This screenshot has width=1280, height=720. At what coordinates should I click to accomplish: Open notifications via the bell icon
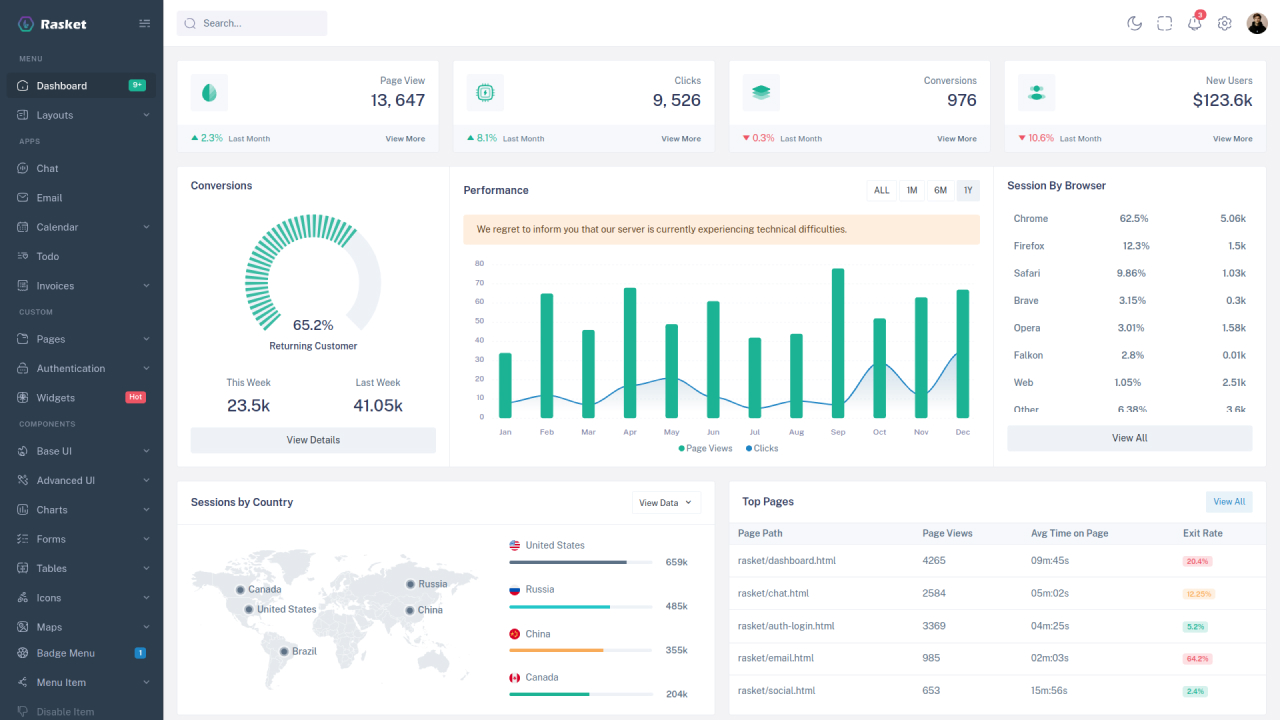tap(1194, 22)
